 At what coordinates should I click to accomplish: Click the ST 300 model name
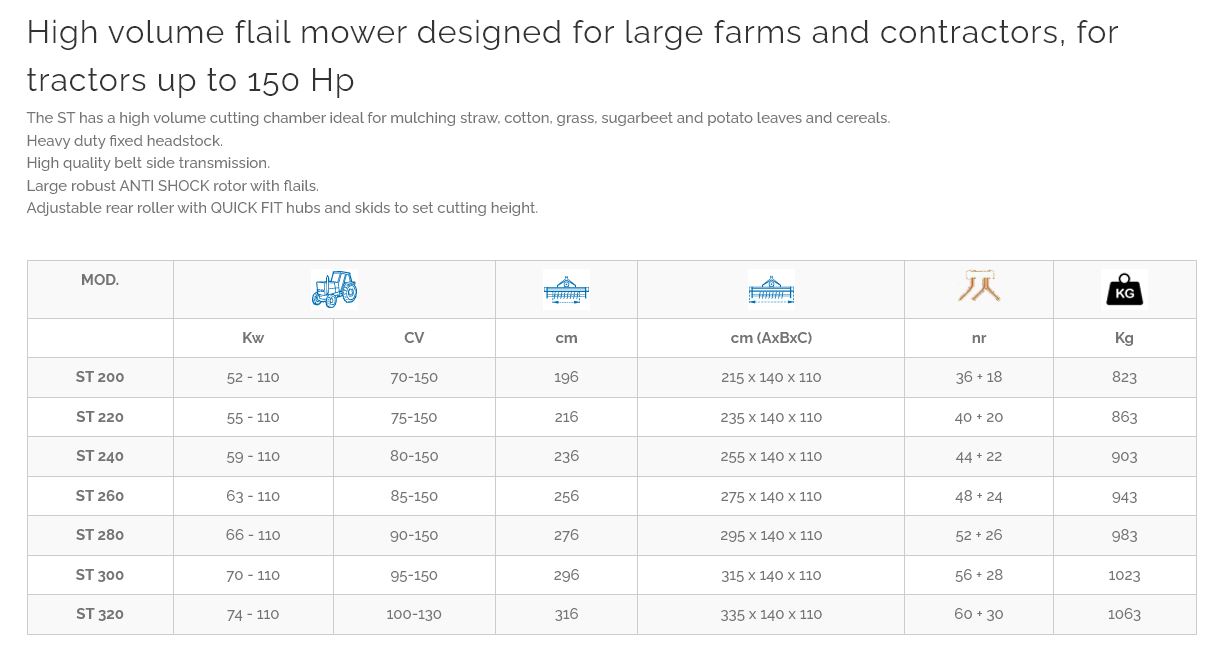coord(100,575)
